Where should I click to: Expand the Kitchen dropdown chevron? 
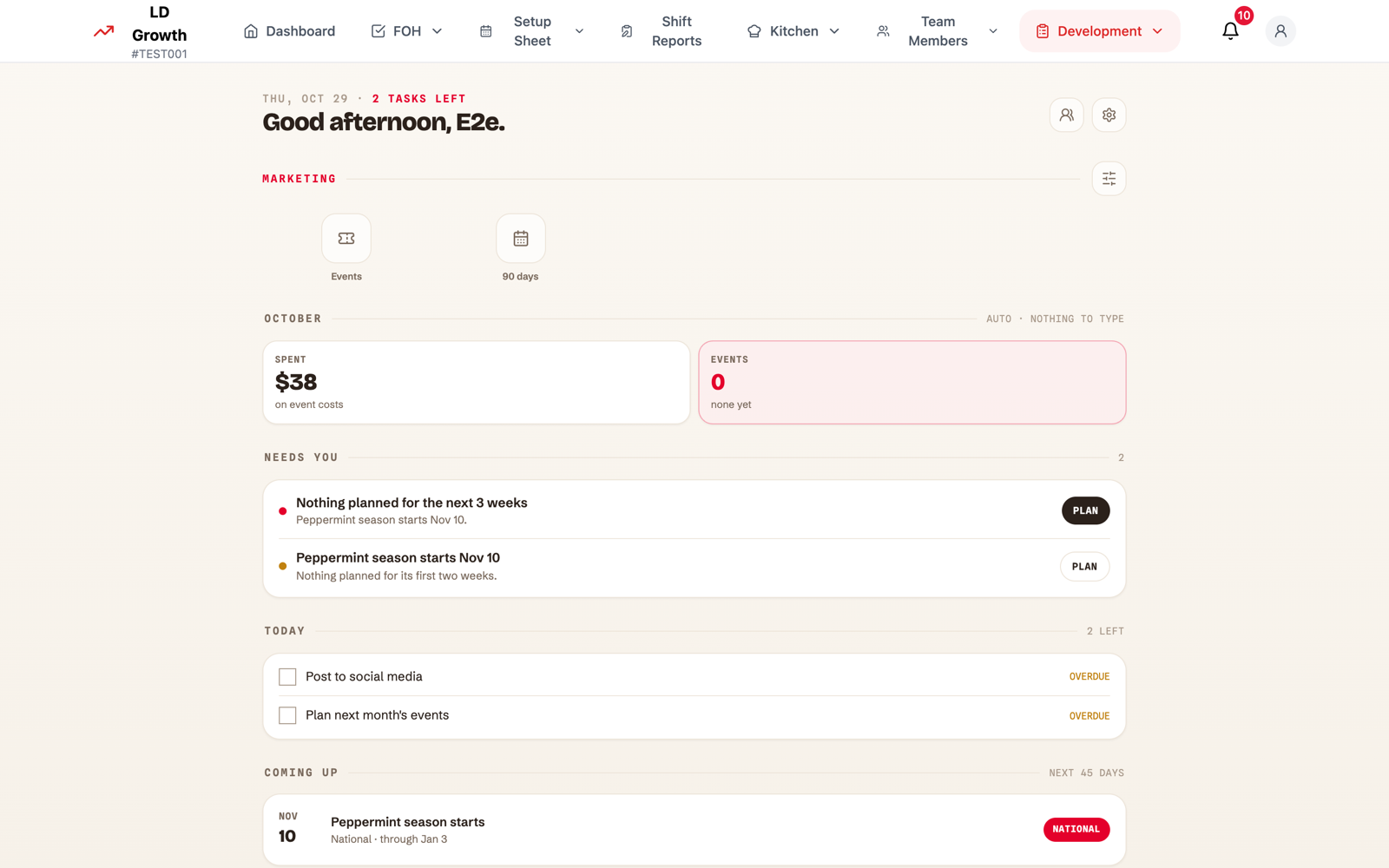point(834,31)
